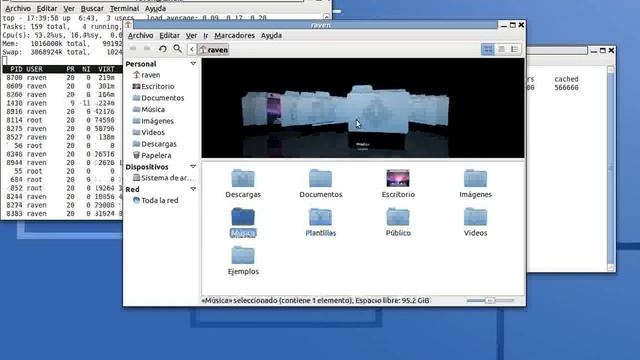Viewport: 640px width, 360px height.
Task: Open Archivo menu in file manager
Action: [x=140, y=36]
